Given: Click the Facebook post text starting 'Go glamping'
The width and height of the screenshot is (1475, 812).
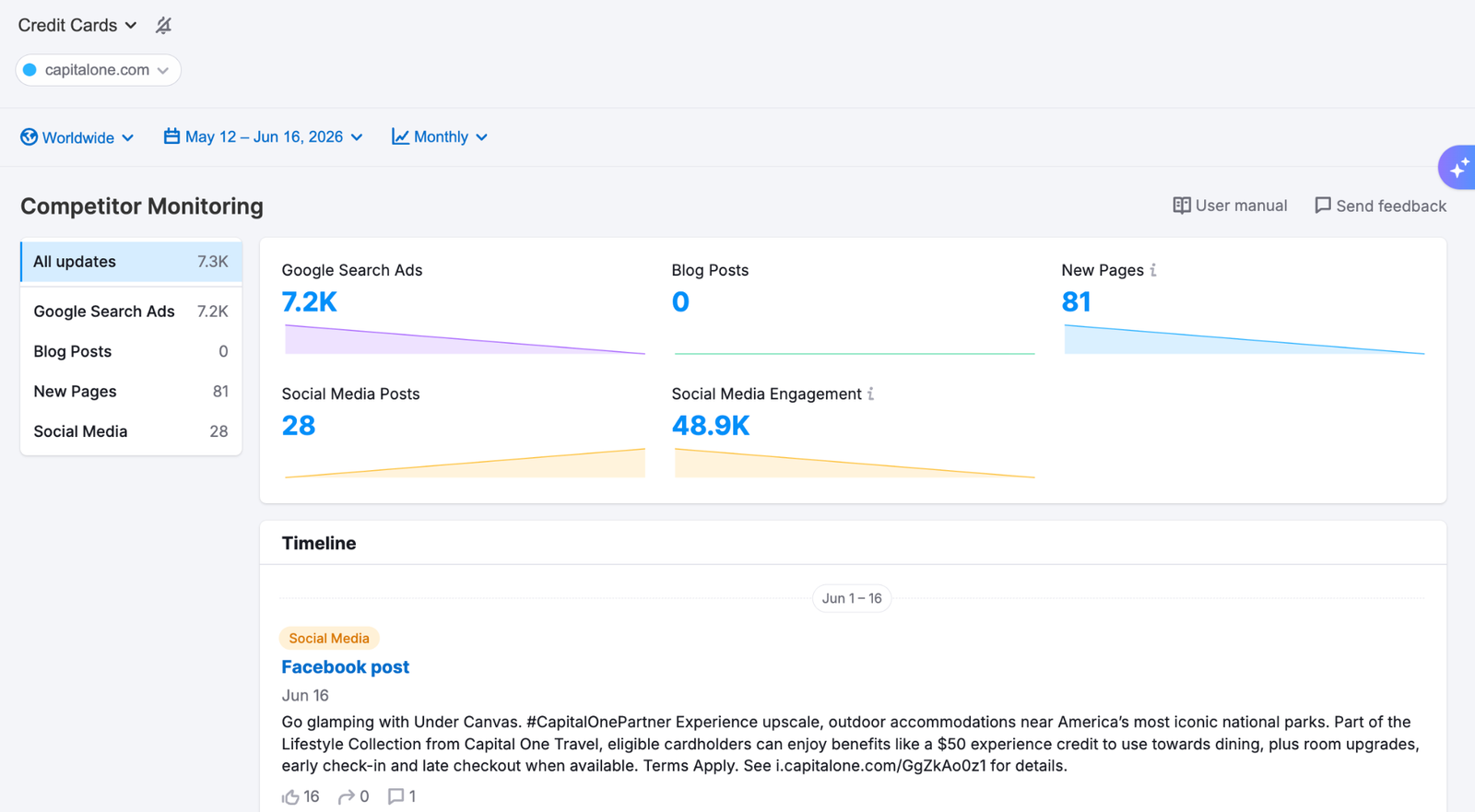Looking at the screenshot, I should (850, 744).
